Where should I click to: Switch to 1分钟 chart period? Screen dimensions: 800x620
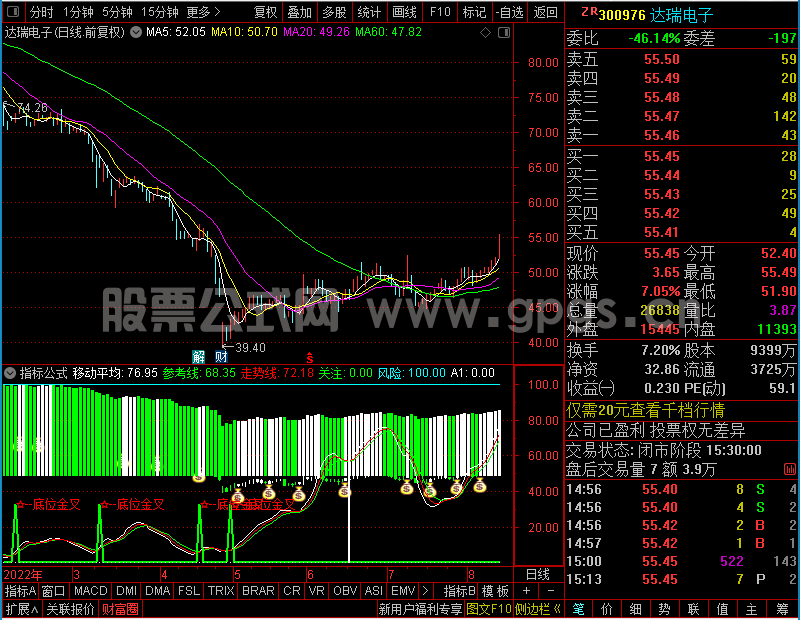tap(78, 12)
